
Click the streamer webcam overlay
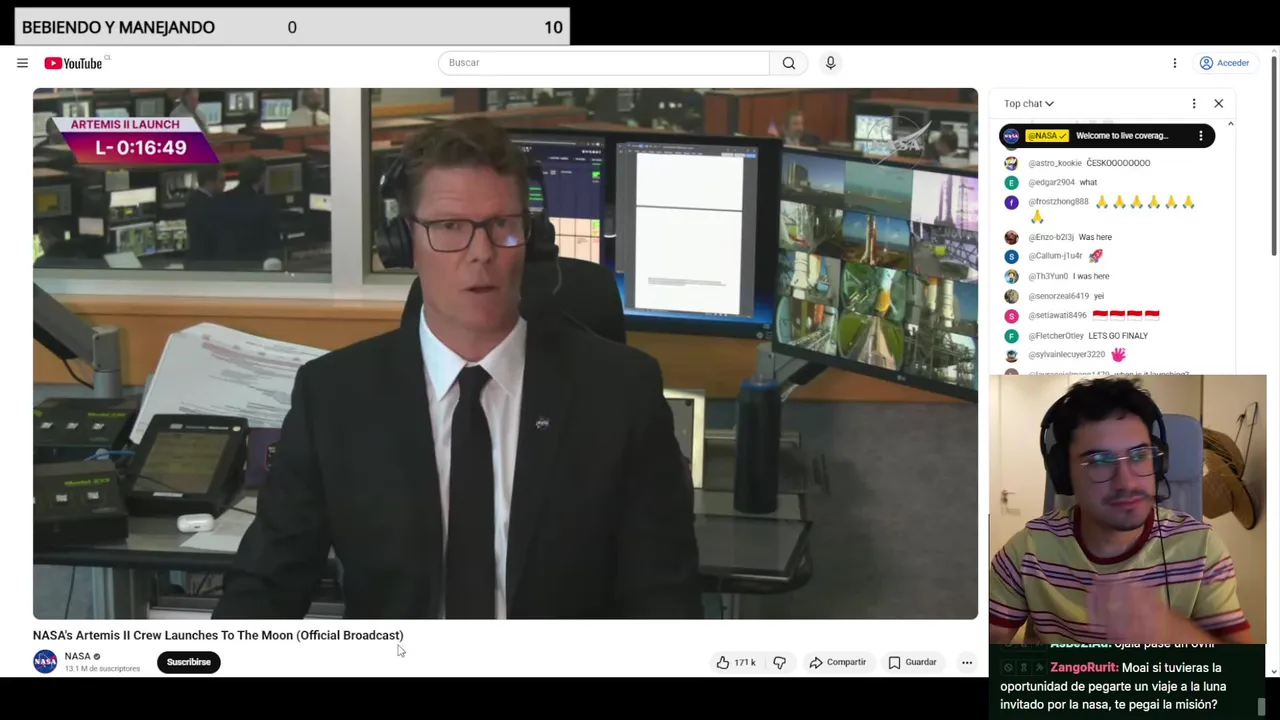pyautogui.click(x=1127, y=508)
